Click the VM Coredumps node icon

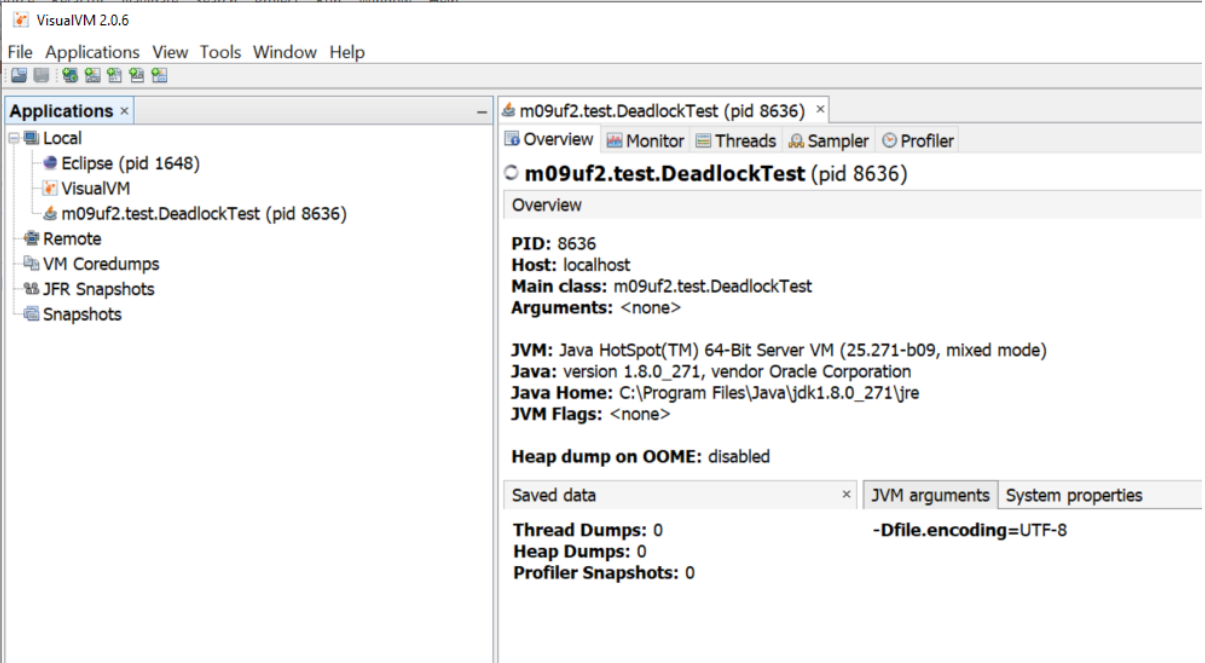click(x=31, y=264)
